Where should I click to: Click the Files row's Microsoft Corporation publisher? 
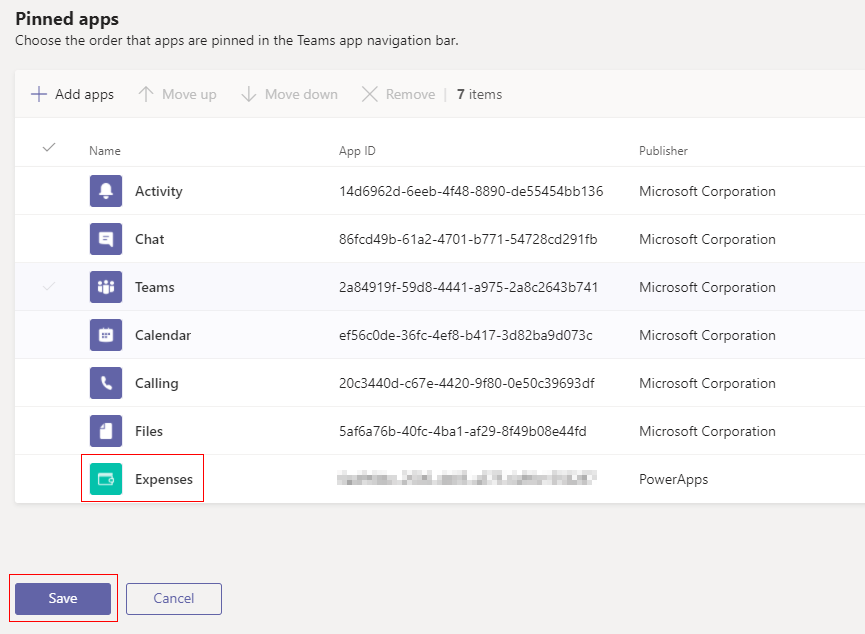click(707, 431)
